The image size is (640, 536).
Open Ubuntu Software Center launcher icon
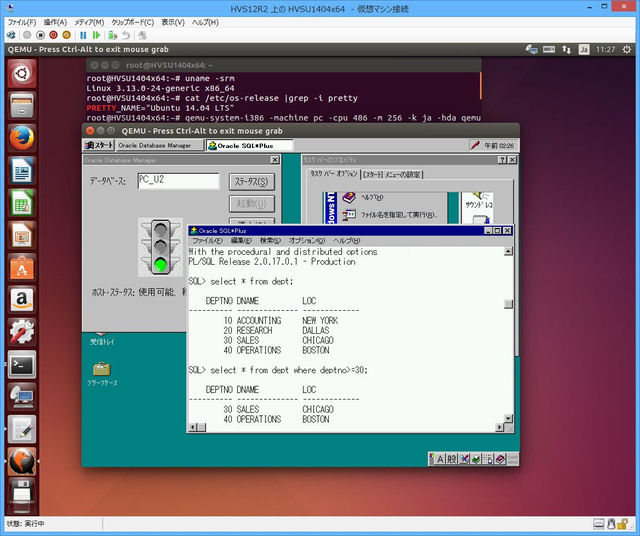coord(22,267)
